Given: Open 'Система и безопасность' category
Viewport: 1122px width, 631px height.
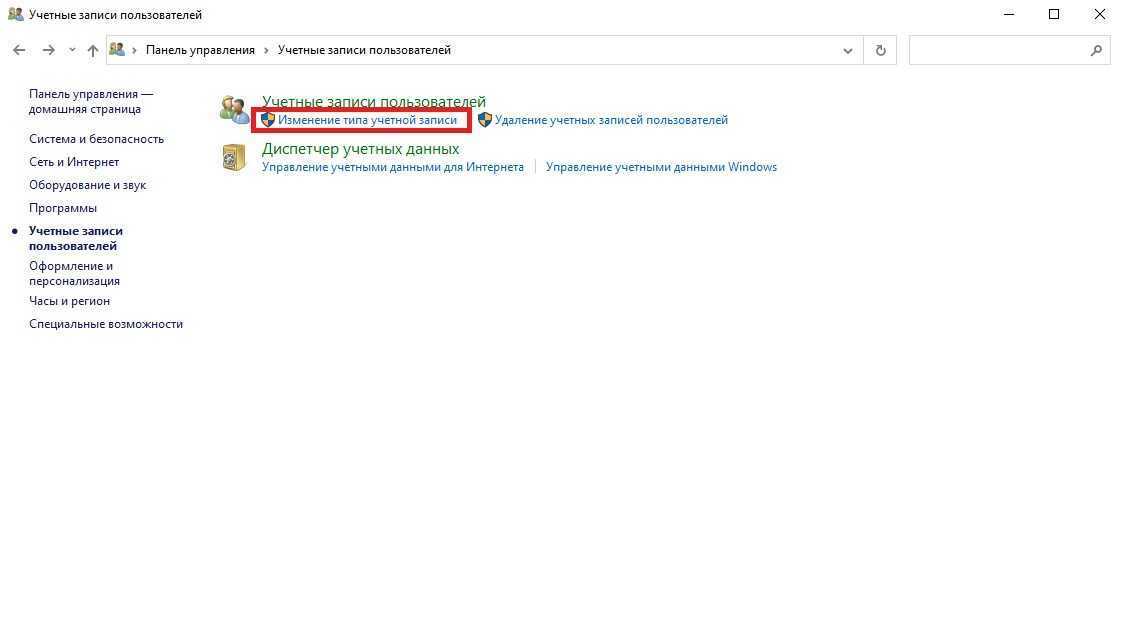Looking at the screenshot, I should (97, 139).
